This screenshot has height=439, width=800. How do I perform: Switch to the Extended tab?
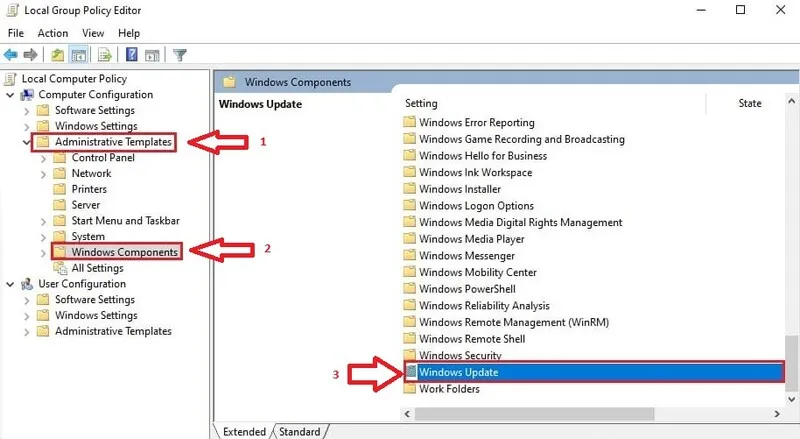pyautogui.click(x=245, y=432)
